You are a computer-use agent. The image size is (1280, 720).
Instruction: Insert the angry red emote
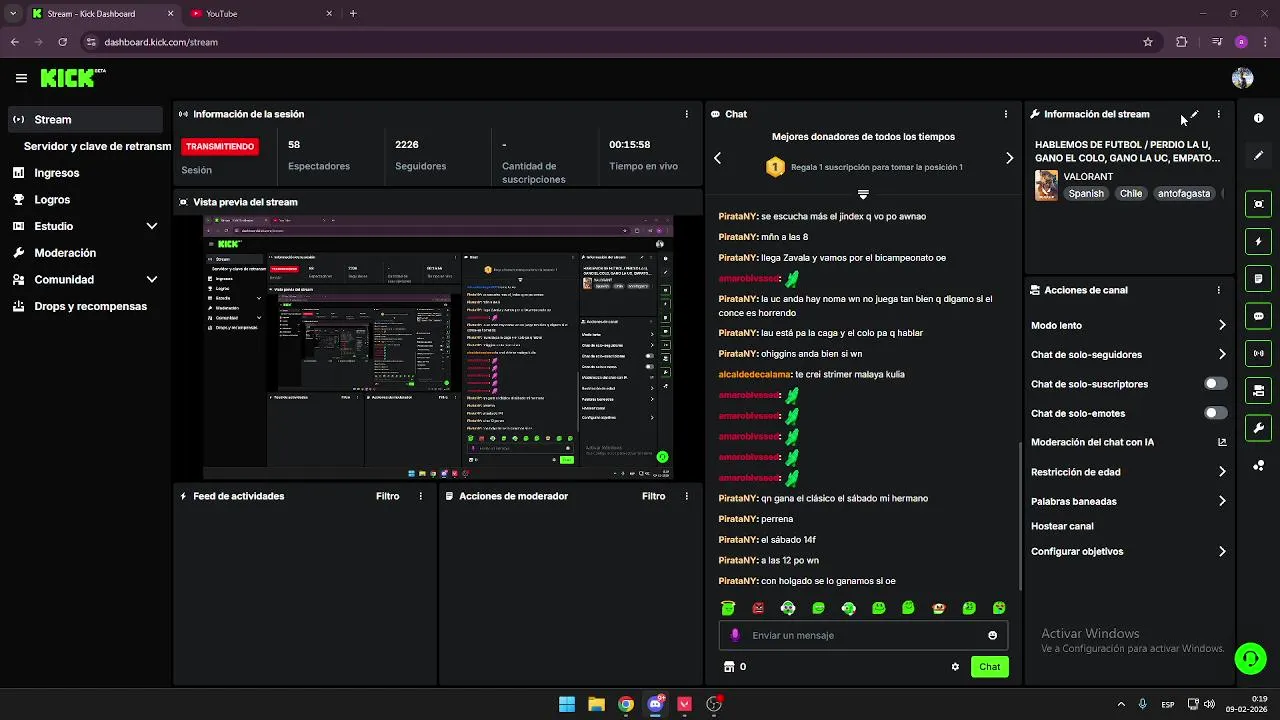point(758,608)
